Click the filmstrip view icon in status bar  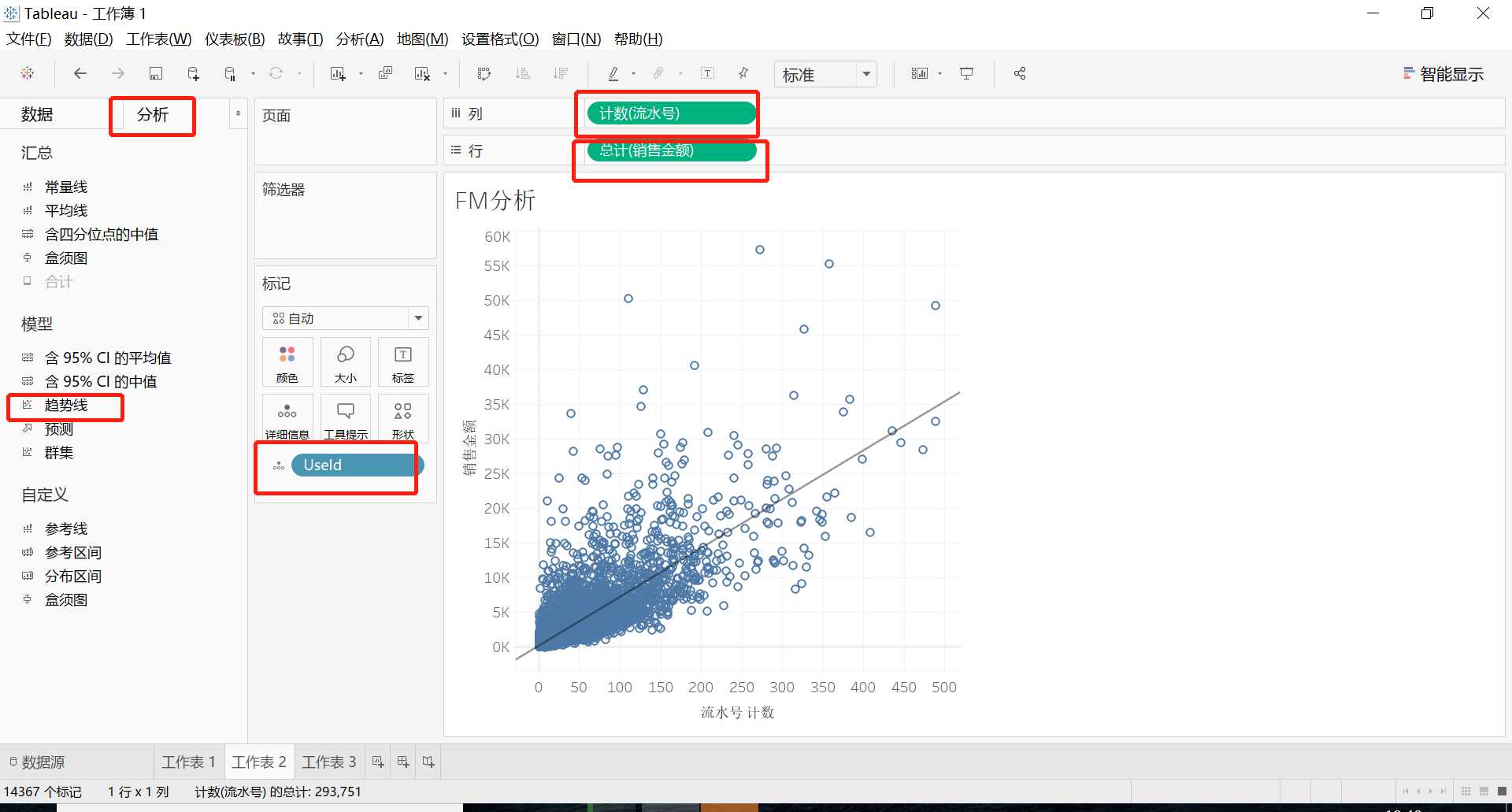click(x=1484, y=791)
